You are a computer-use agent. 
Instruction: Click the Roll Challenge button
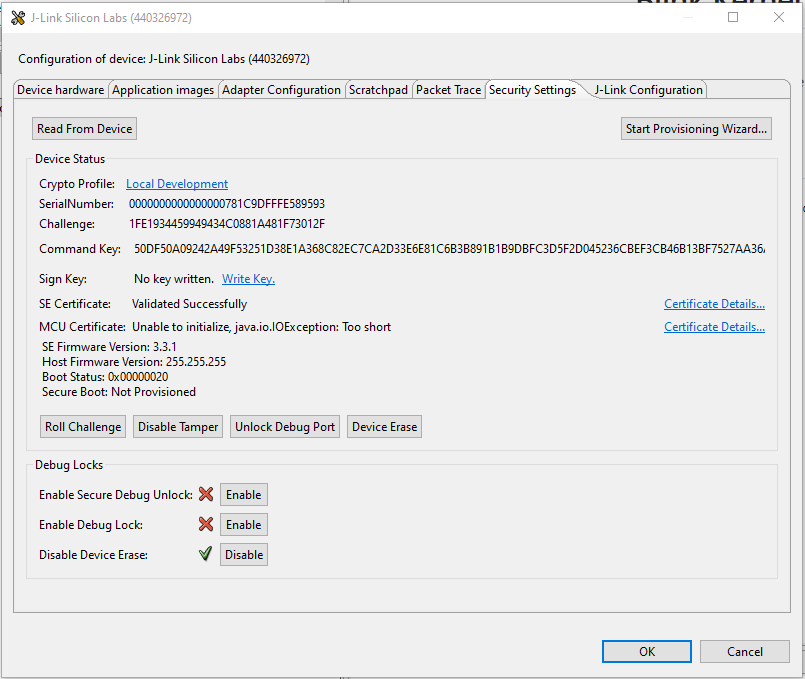(82, 426)
